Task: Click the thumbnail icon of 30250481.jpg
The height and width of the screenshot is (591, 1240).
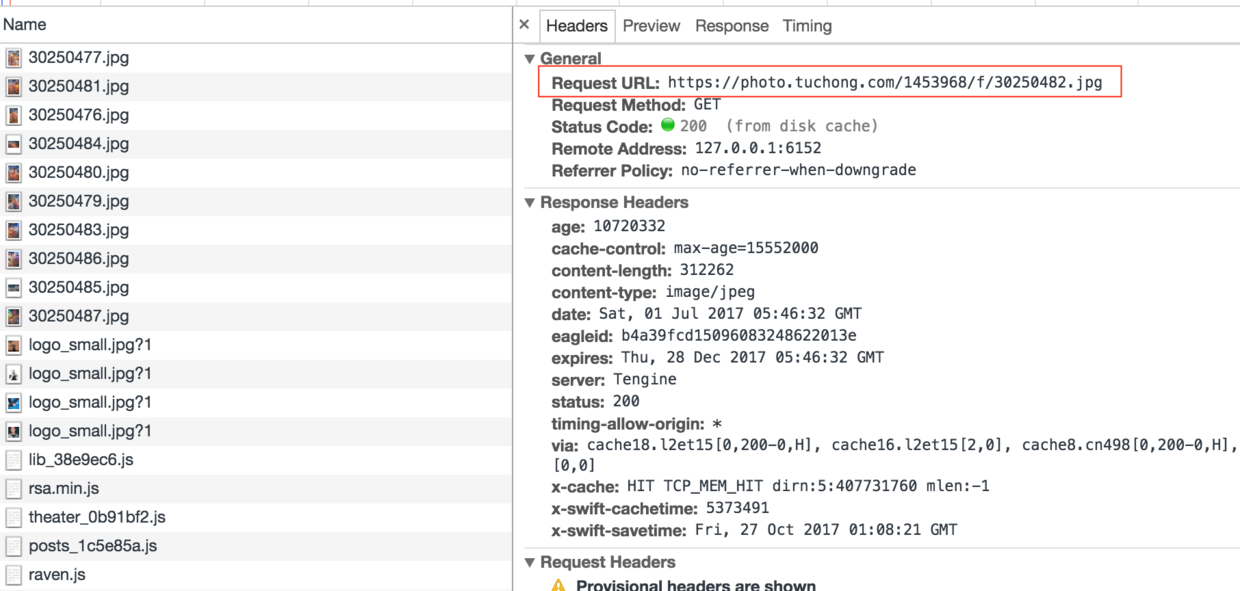Action: 14,87
